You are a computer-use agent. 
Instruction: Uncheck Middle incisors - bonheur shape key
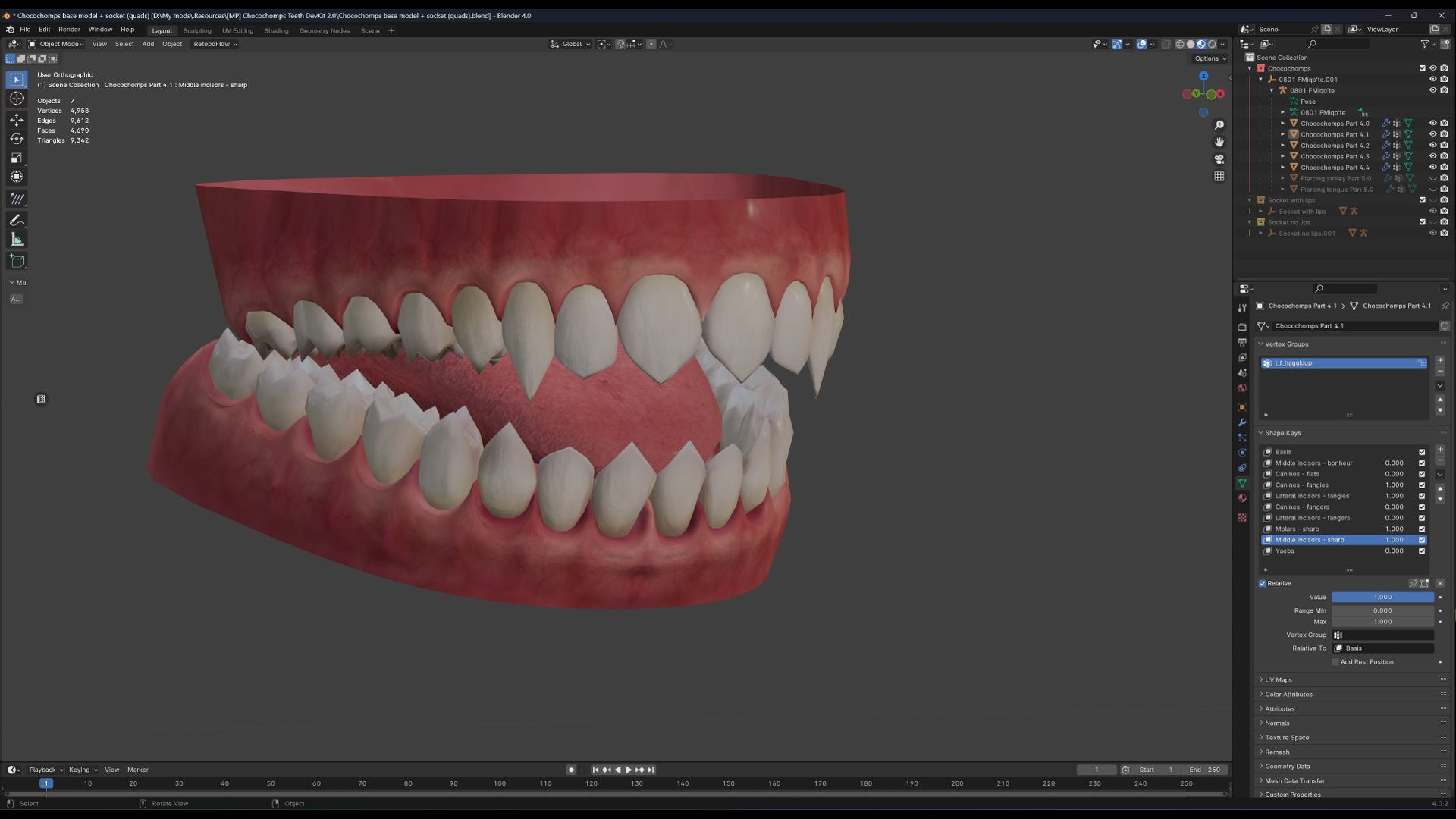click(x=1422, y=463)
